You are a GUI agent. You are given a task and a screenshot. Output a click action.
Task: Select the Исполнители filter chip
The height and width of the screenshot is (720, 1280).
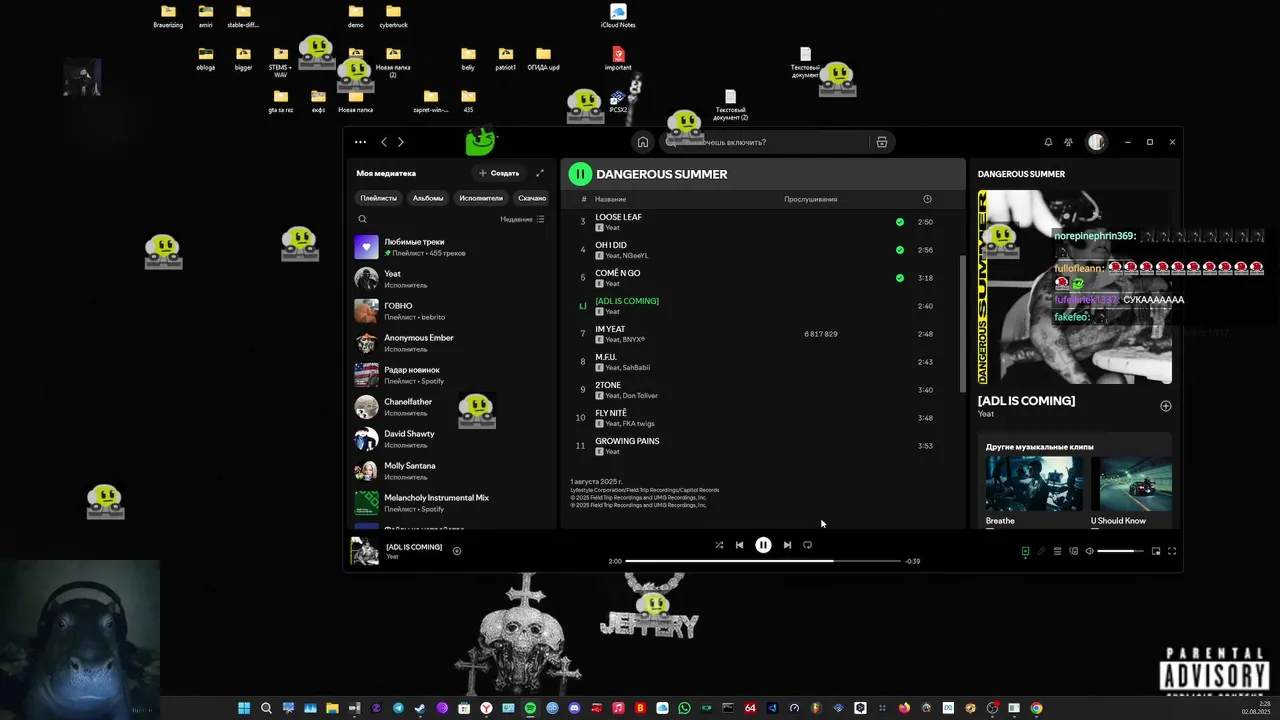[481, 198]
